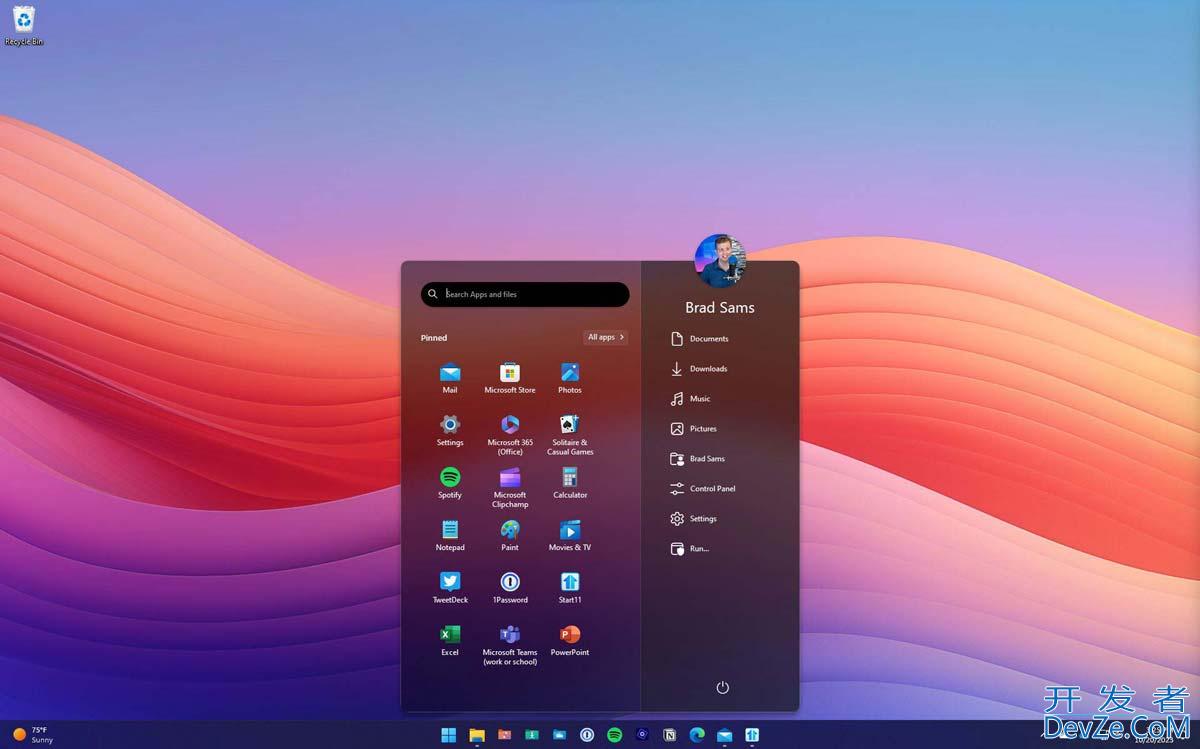Open Spotify from the taskbar

coord(615,735)
